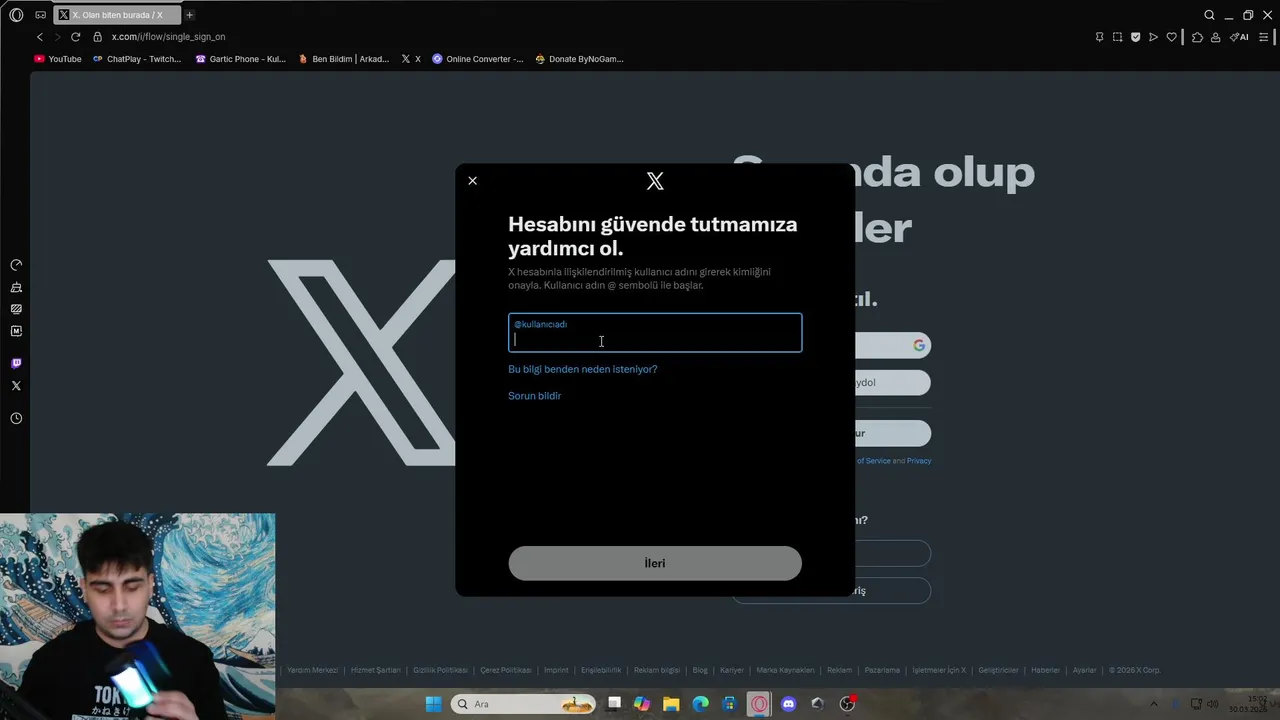The image size is (1280, 720).
Task: Open the X icon in Opera sidebar
Action: [16, 385]
